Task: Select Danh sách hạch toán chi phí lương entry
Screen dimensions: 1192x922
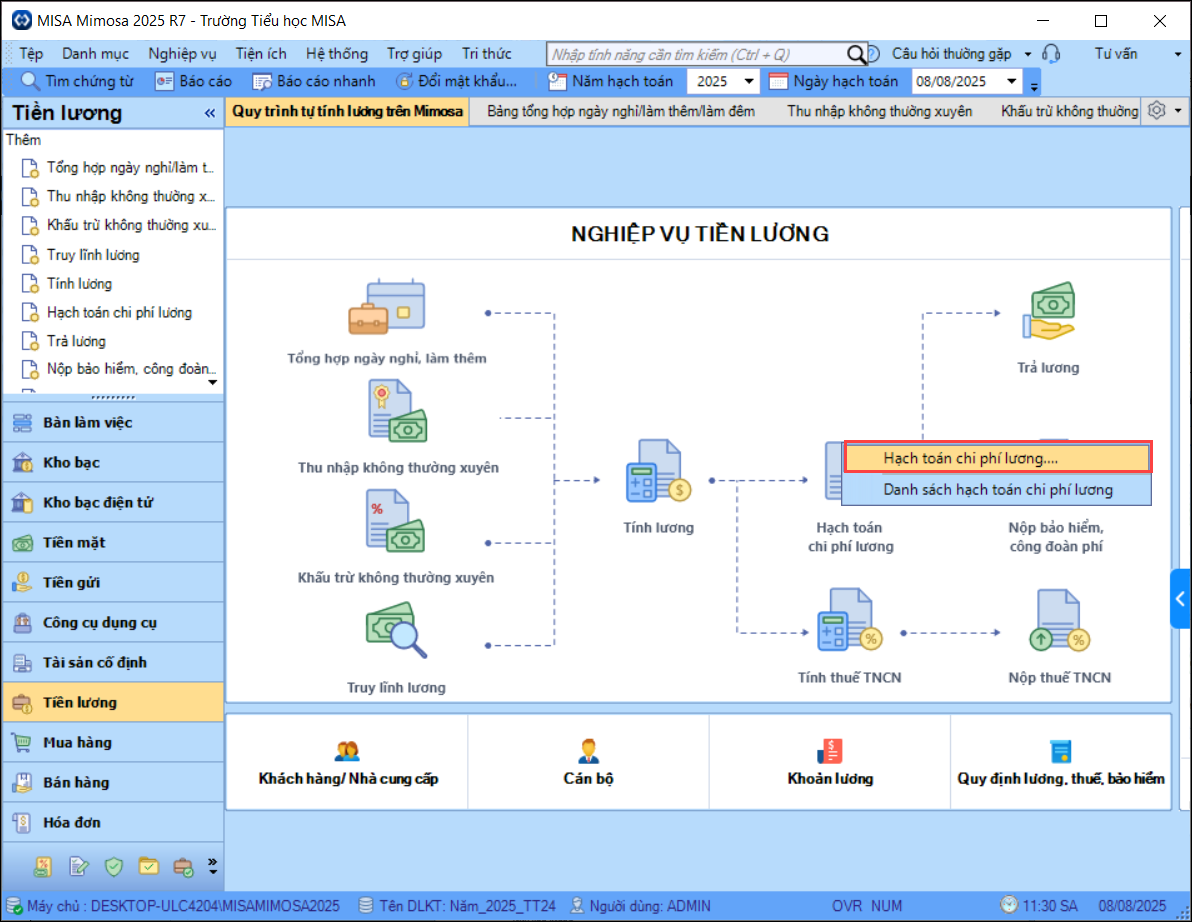Action: click(997, 490)
